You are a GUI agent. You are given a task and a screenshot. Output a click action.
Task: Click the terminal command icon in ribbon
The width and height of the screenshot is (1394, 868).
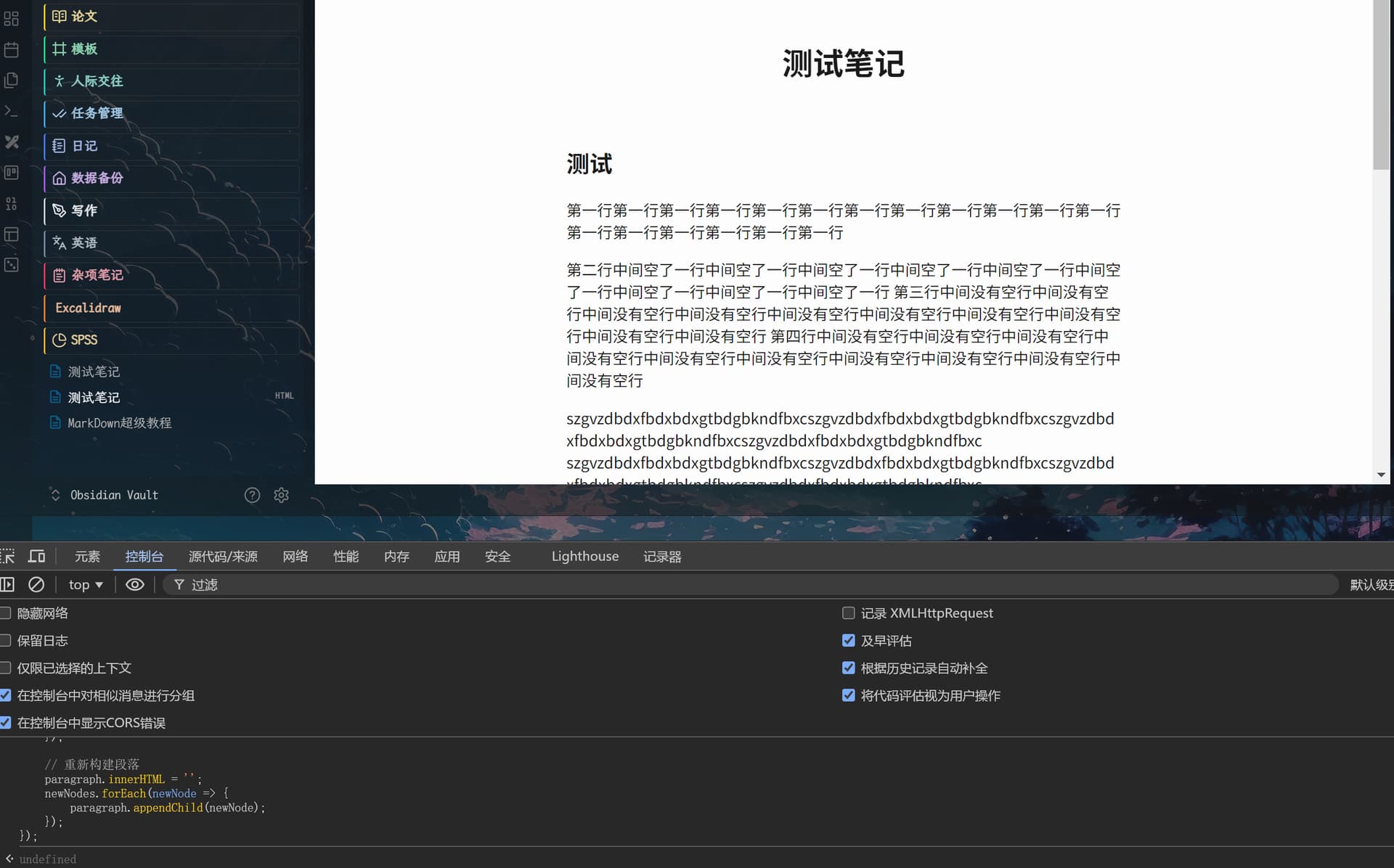[11, 111]
